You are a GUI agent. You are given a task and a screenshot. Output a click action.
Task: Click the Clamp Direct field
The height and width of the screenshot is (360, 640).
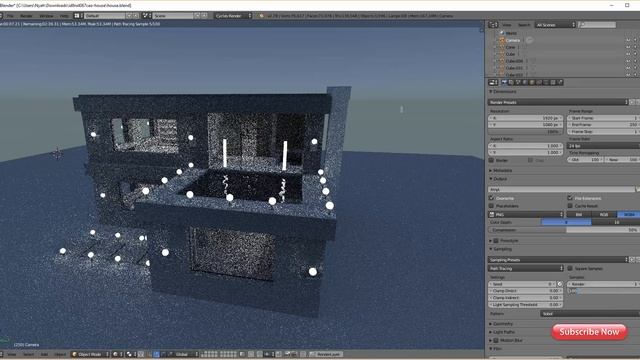point(526,291)
